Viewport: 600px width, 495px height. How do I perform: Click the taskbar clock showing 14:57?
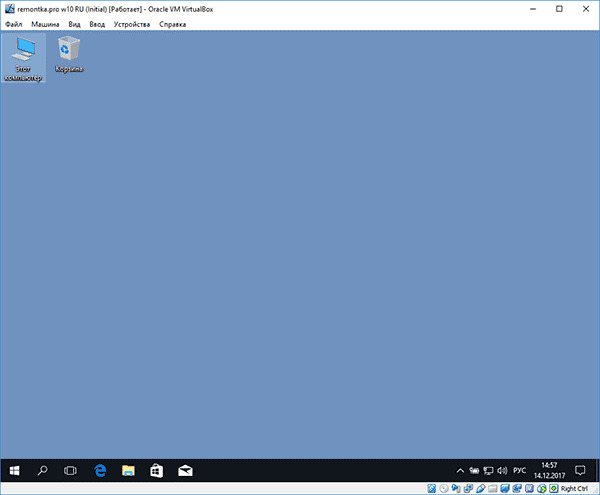coord(550,469)
